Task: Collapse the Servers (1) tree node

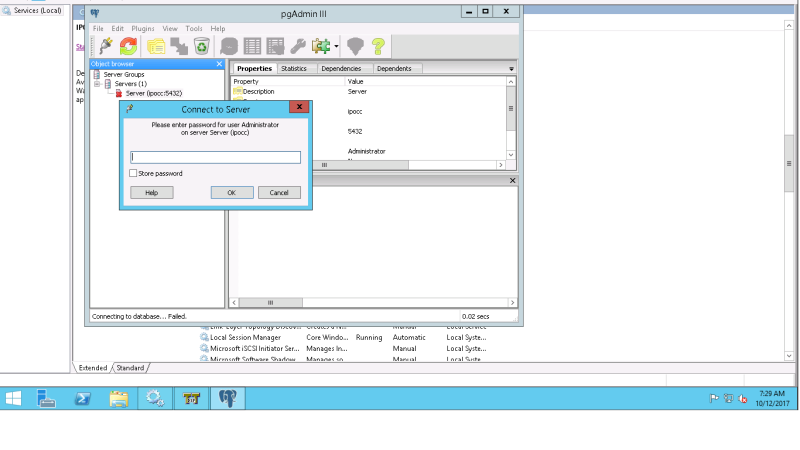Action: [x=97, y=84]
